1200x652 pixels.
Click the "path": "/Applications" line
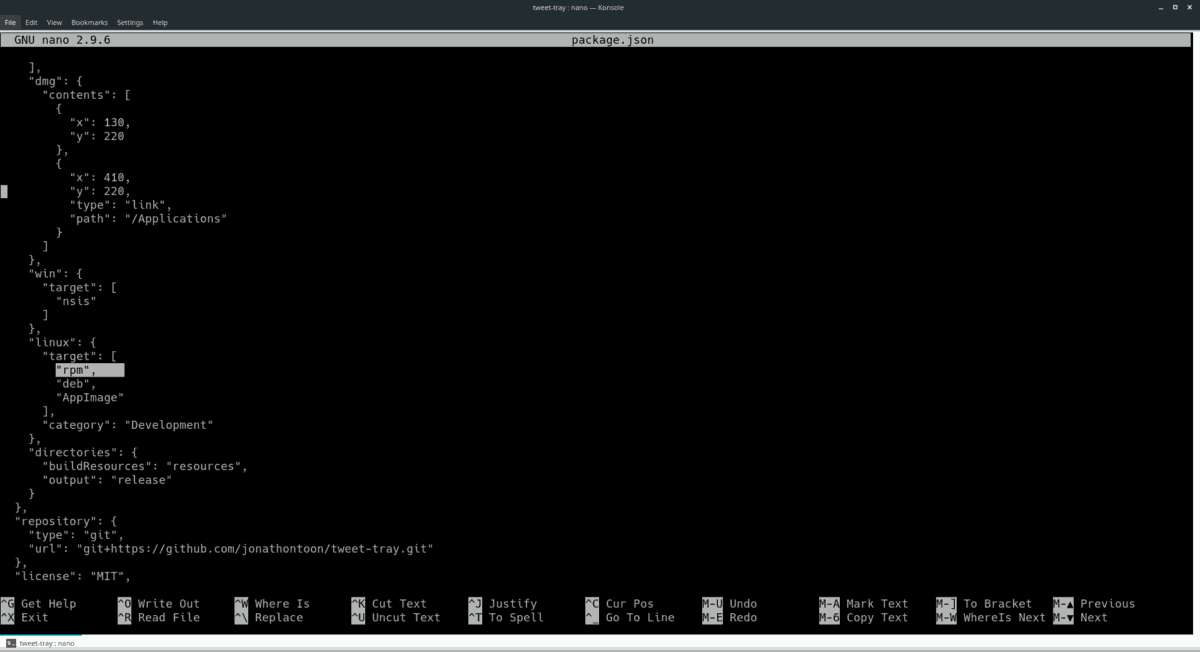coord(149,219)
